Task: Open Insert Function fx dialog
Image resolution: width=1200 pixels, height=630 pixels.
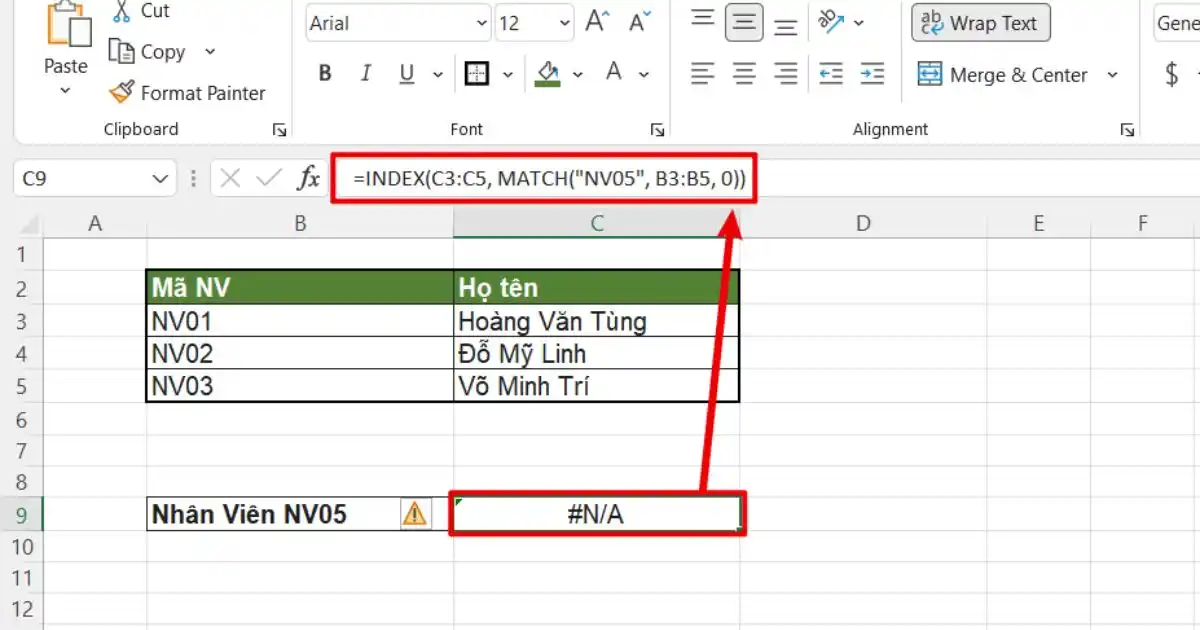Action: click(309, 179)
